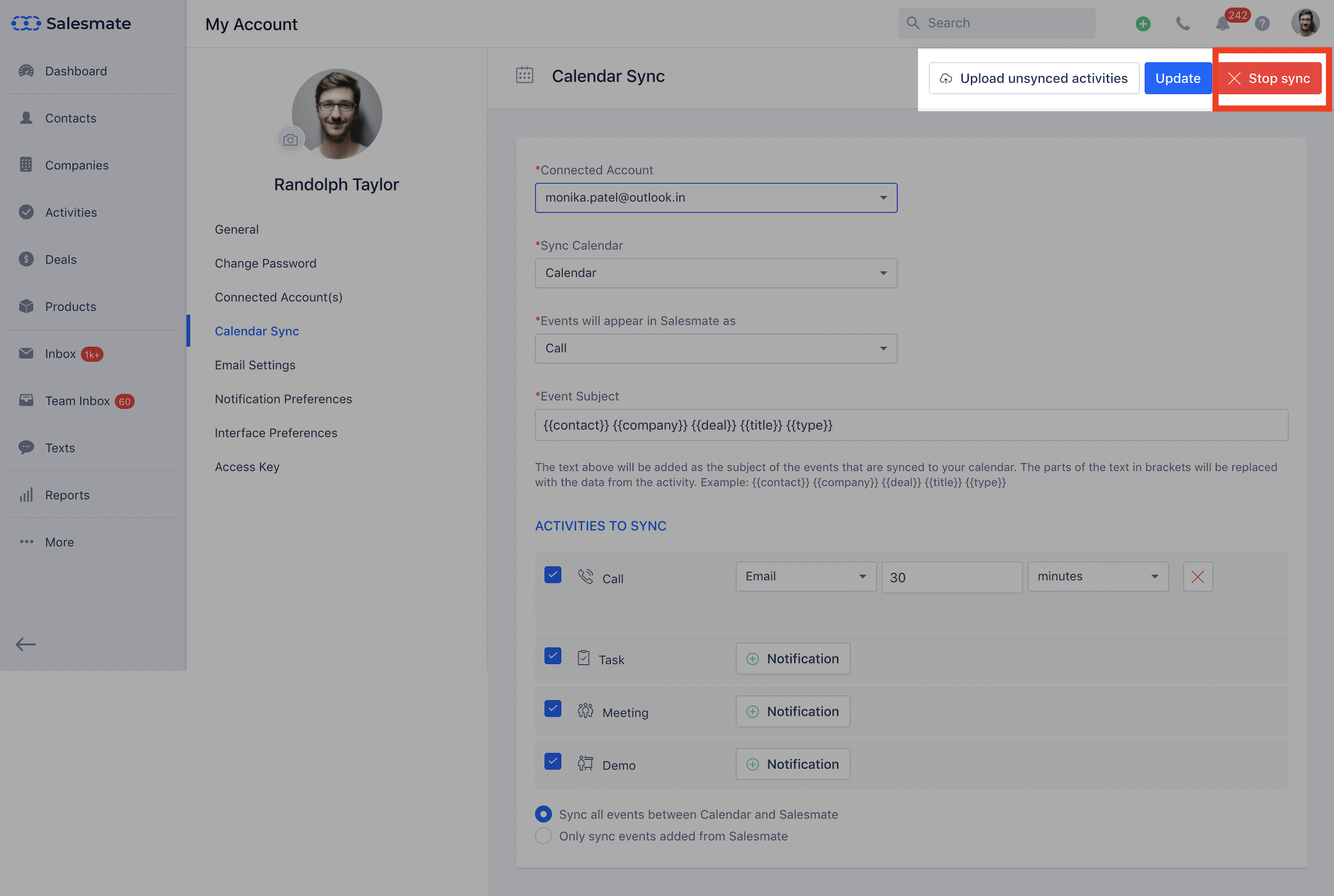
Task: Add Notification for Task
Action: tap(793, 658)
